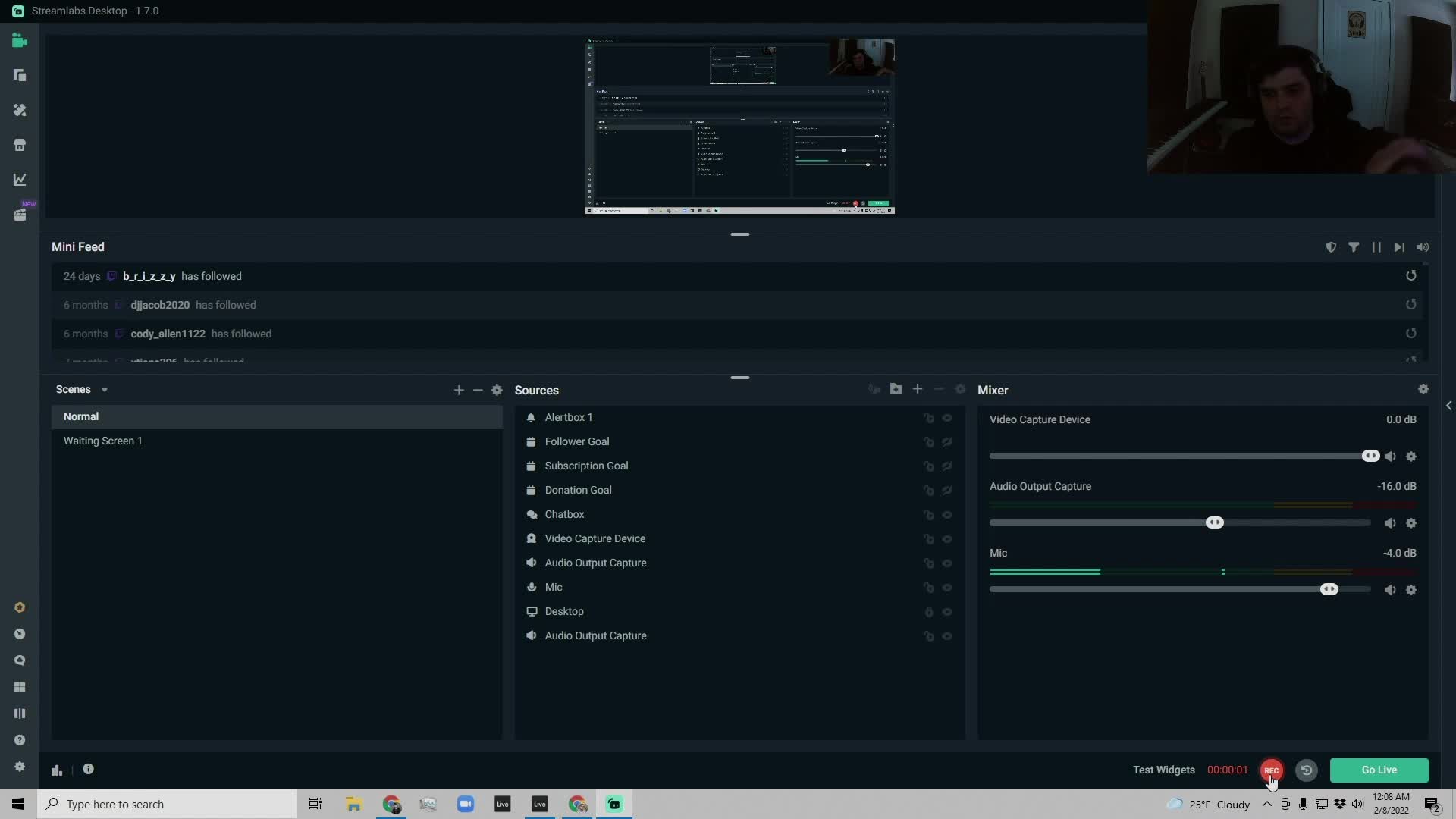Open the Dashboard analytics sidebar icon
This screenshot has height=819, width=1456.
(20, 180)
